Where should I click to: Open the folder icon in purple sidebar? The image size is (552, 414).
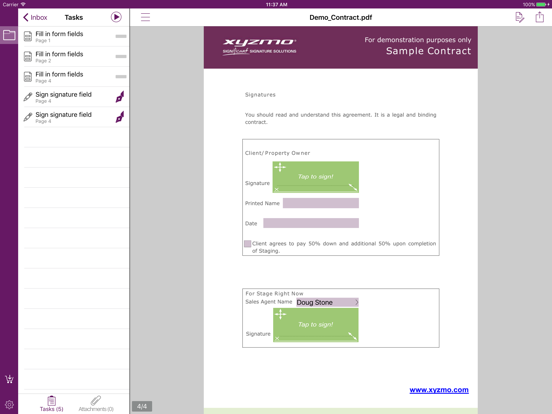coord(9,35)
